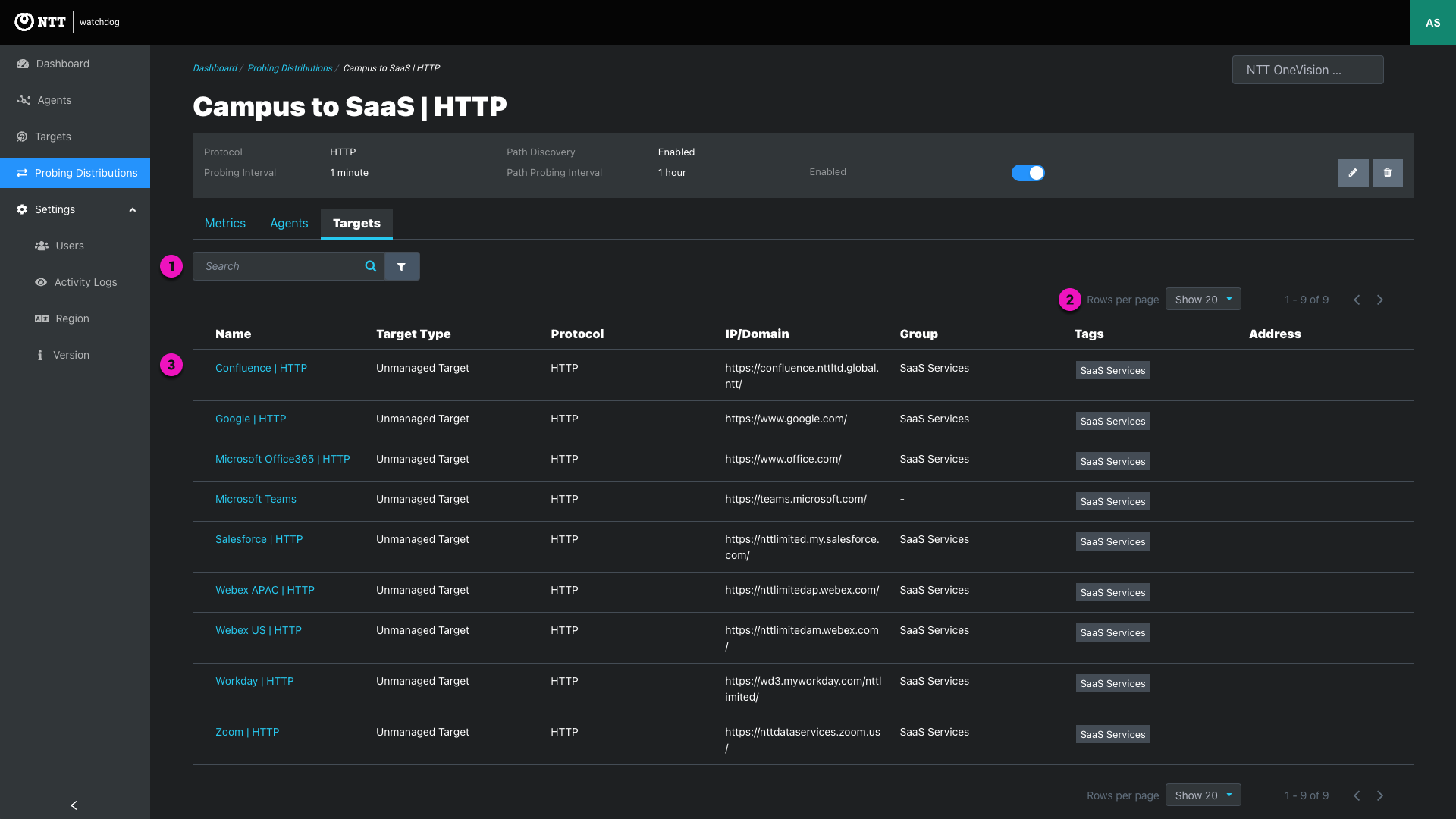Click the Target Type column header
The width and height of the screenshot is (1456, 819).
413,334
